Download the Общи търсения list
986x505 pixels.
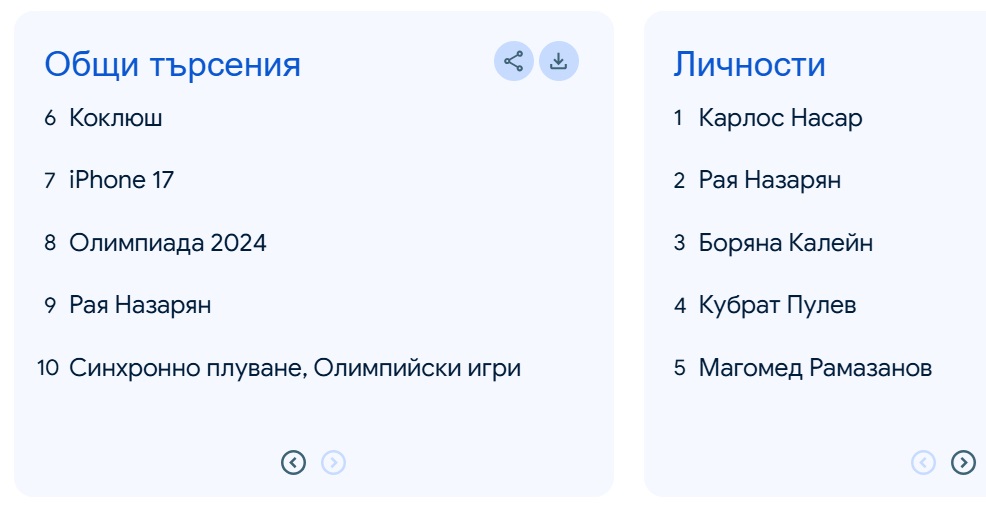[x=559, y=62]
